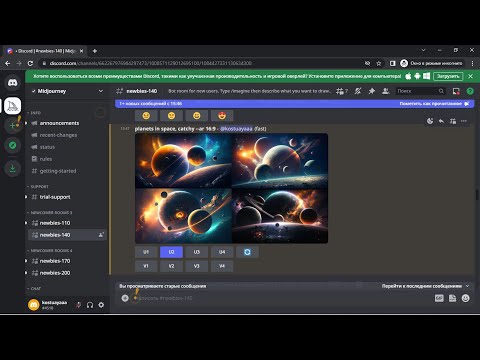Open the trial-support channel
Screen dimensions: 480x360
[67, 197]
